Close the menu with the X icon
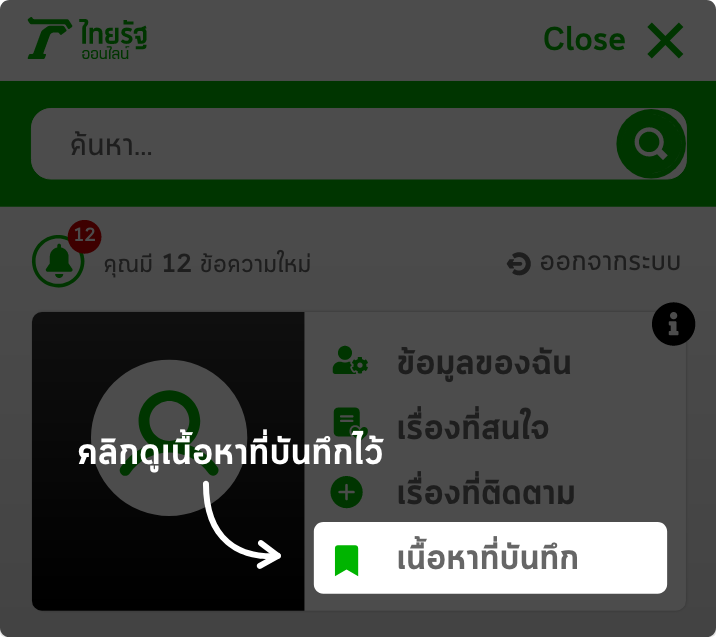The height and width of the screenshot is (638, 716). (x=665, y=40)
